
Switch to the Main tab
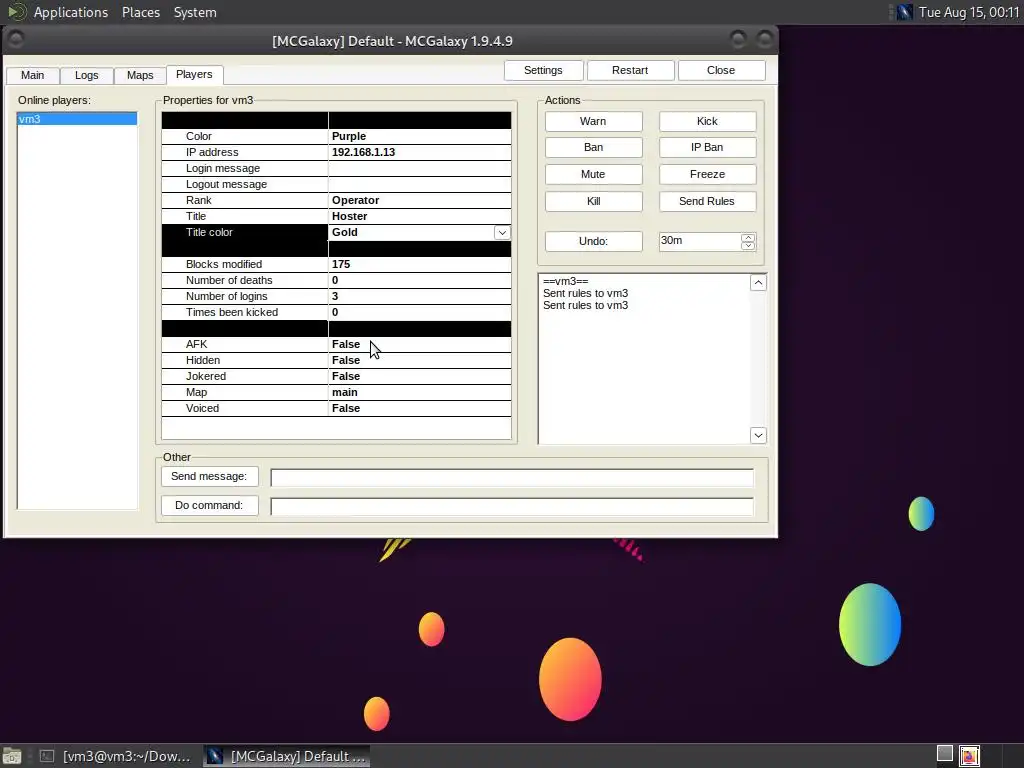point(33,75)
